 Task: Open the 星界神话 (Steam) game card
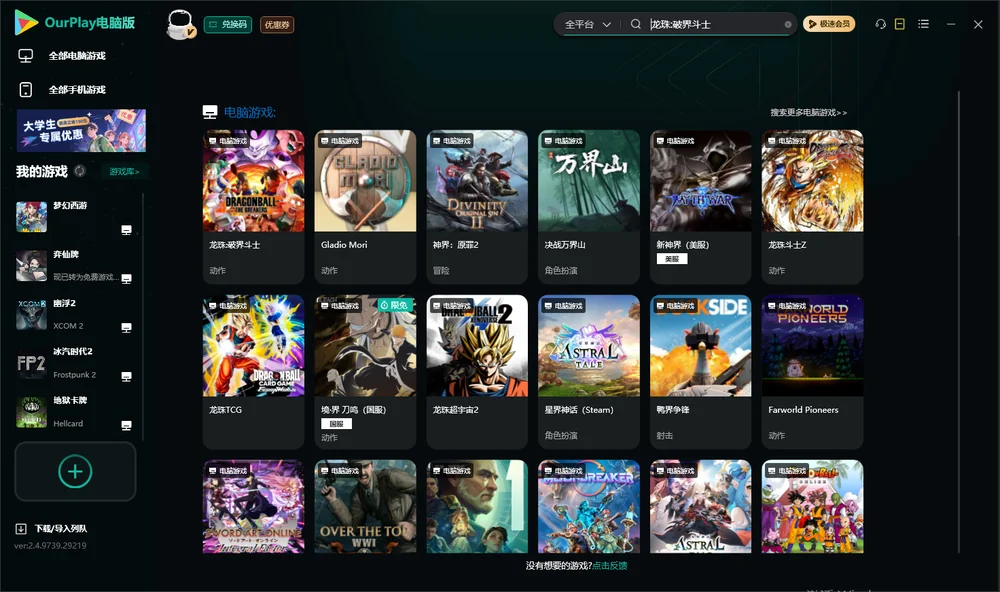tap(589, 372)
